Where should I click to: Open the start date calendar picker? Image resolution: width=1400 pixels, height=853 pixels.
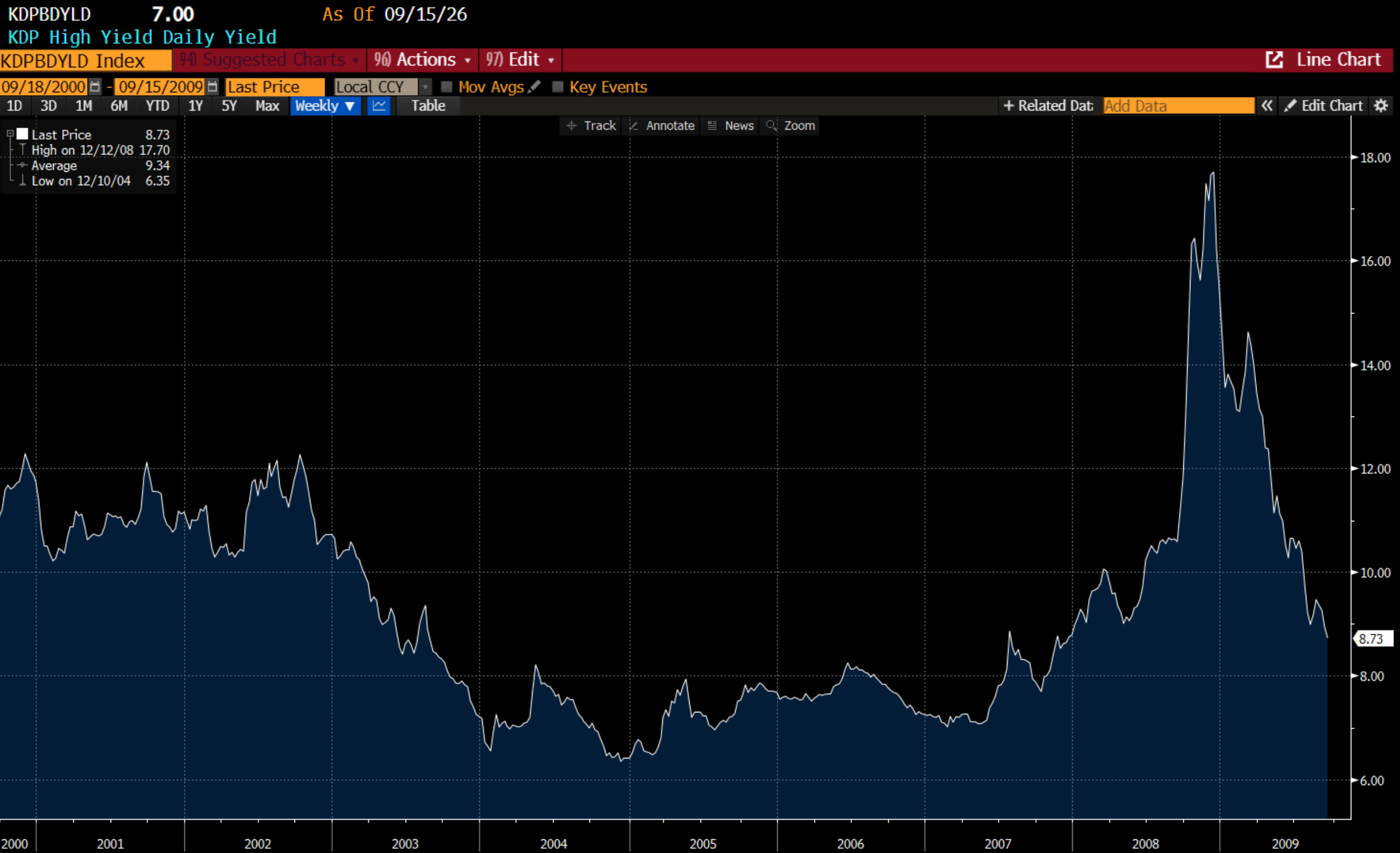(95, 86)
